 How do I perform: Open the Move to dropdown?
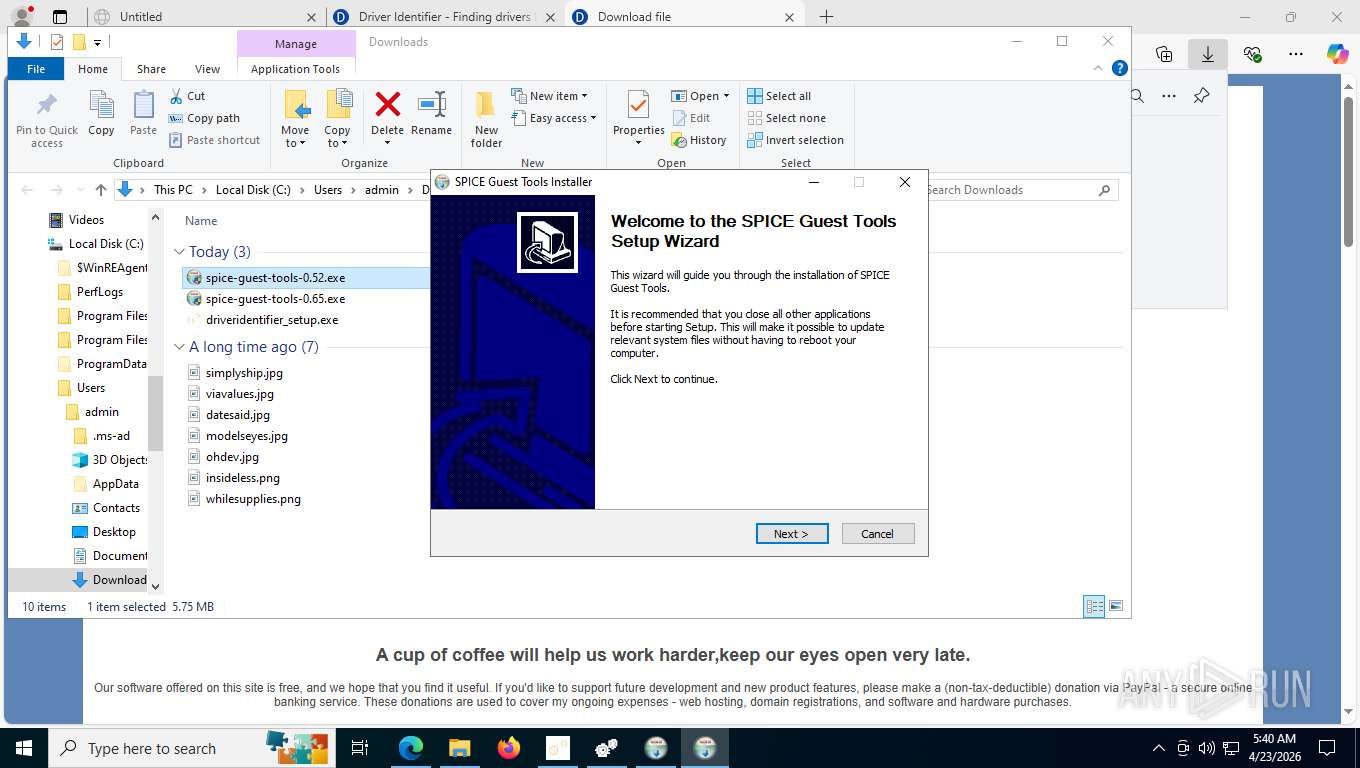[x=295, y=119]
